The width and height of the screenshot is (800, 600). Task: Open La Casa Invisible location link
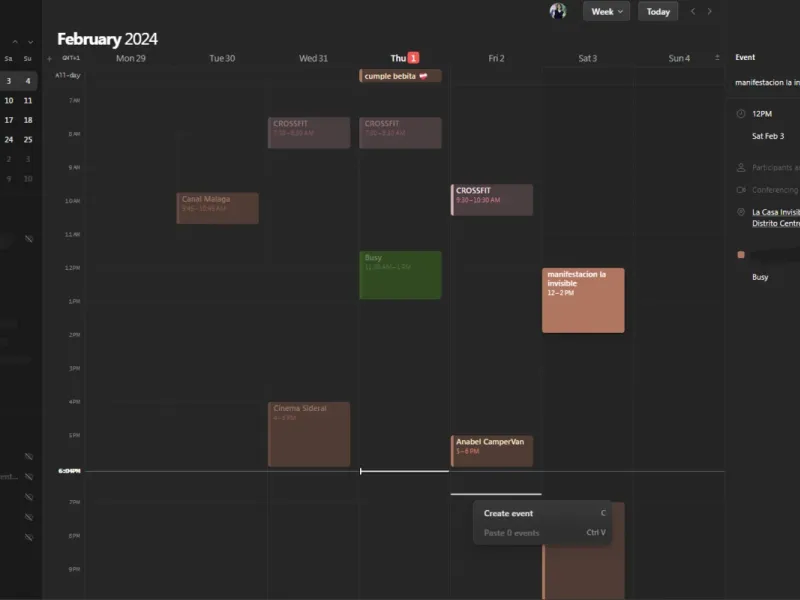776,218
